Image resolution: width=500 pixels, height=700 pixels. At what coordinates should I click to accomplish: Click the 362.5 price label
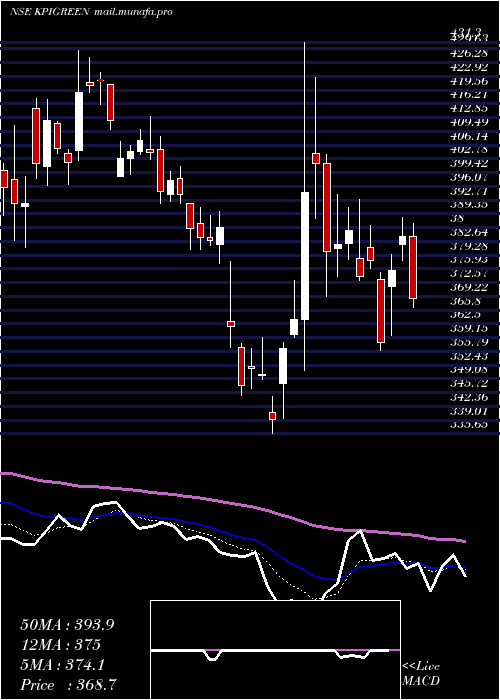pos(467,314)
